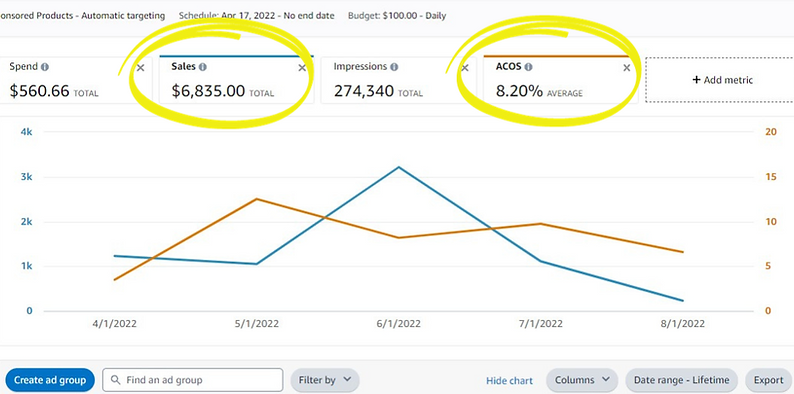The height and width of the screenshot is (394, 794).
Task: Open the Columns dropdown
Action: point(582,380)
